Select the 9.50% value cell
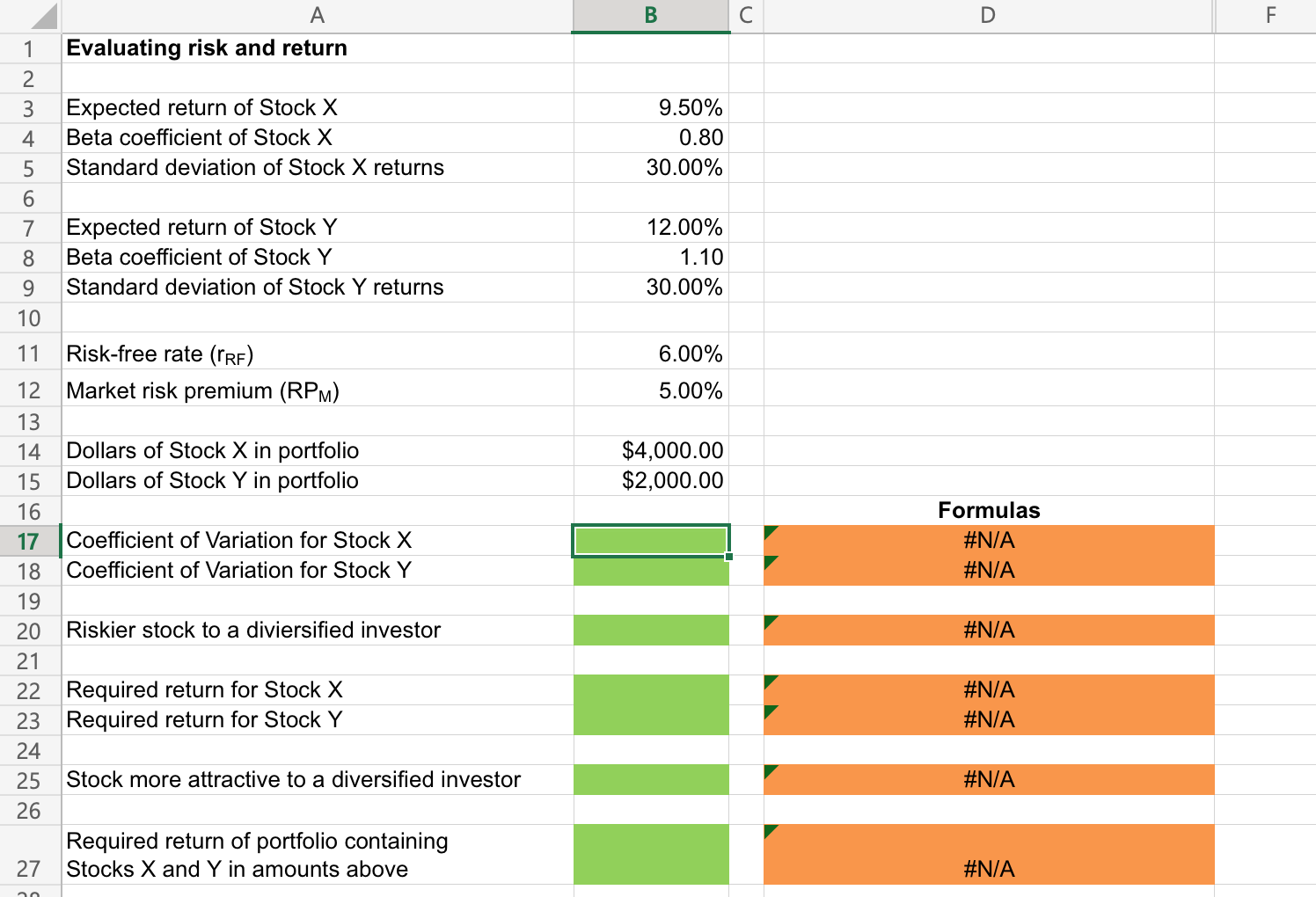Image resolution: width=1316 pixels, height=897 pixels. [x=651, y=108]
